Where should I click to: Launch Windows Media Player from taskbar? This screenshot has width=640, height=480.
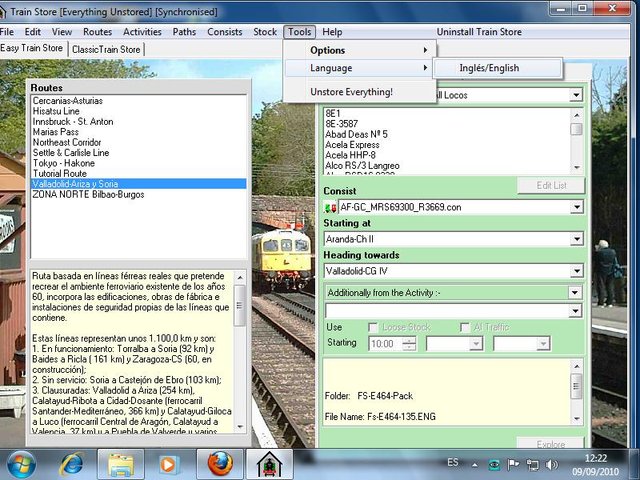pyautogui.click(x=169, y=464)
